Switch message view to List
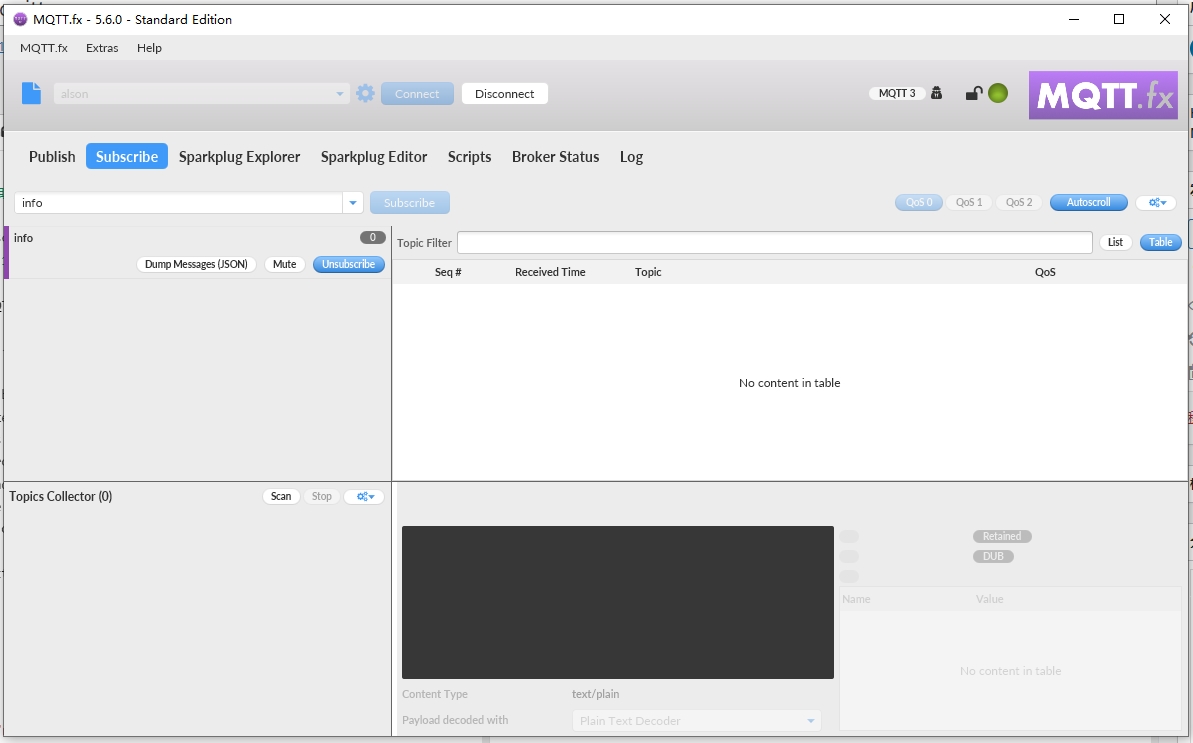 [x=1115, y=243]
